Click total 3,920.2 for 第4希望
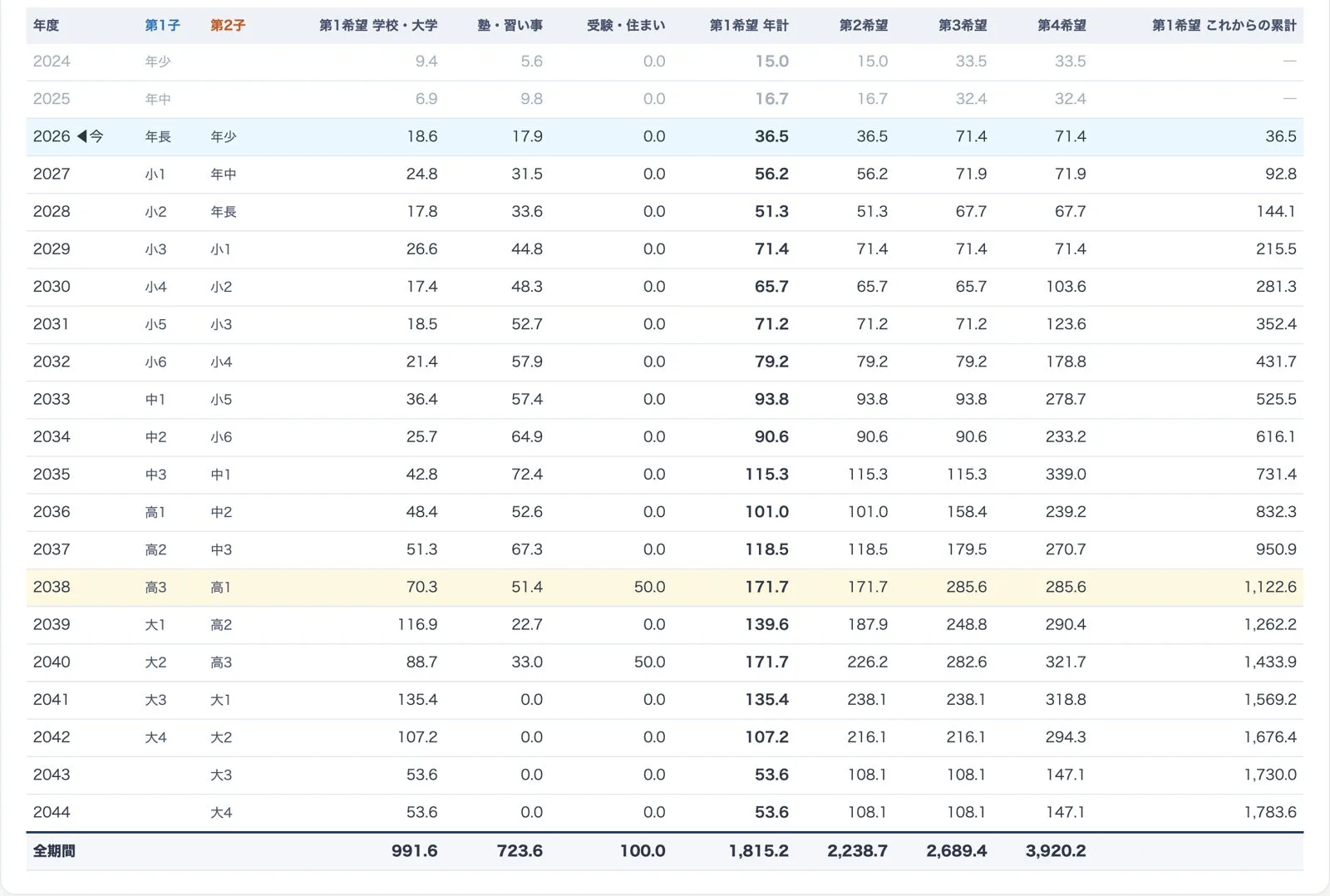Screen dimensions: 1330x896 [x=1056, y=851]
